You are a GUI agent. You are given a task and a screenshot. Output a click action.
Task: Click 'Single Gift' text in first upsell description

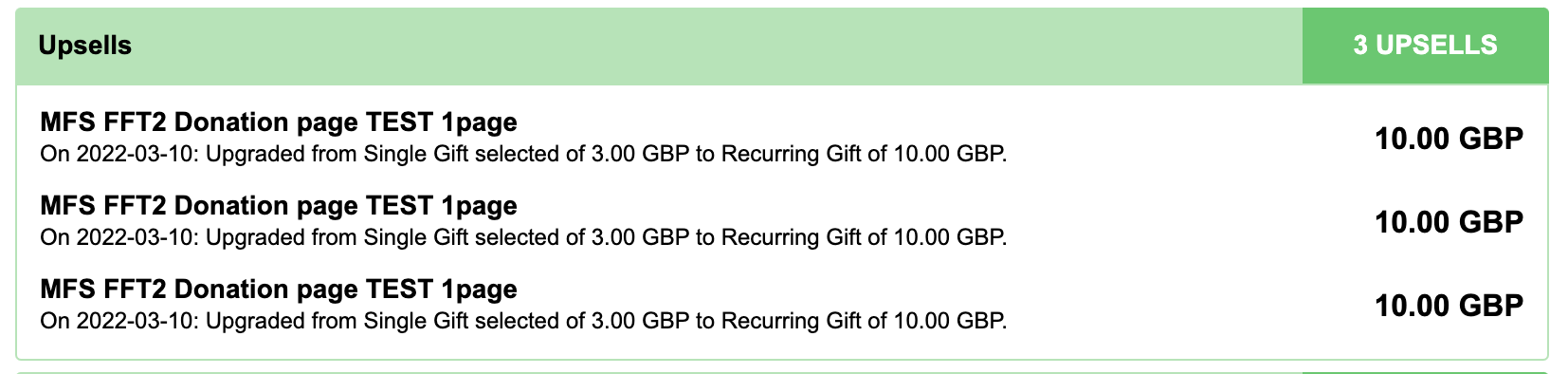pyautogui.click(x=416, y=154)
